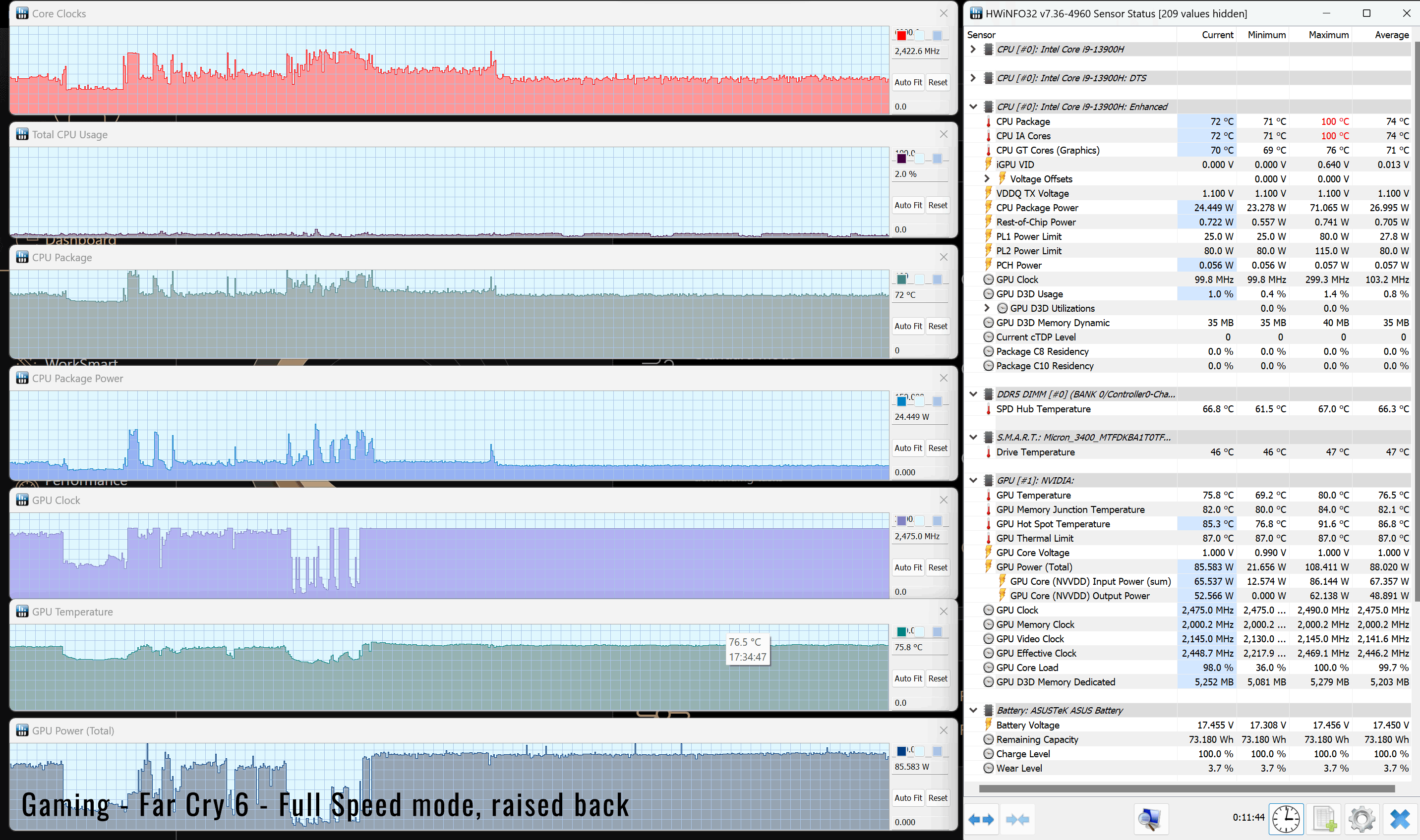The width and height of the screenshot is (1420, 840).
Task: Collapse the i9-13900H: Enhanced sensor group
Action: [x=973, y=107]
